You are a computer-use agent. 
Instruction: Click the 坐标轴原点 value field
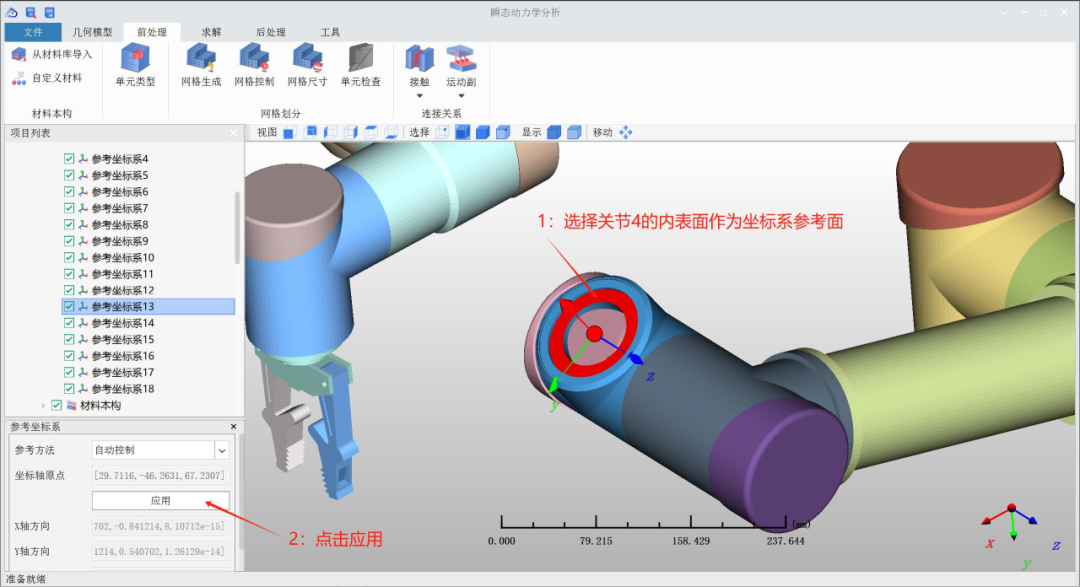[160, 475]
